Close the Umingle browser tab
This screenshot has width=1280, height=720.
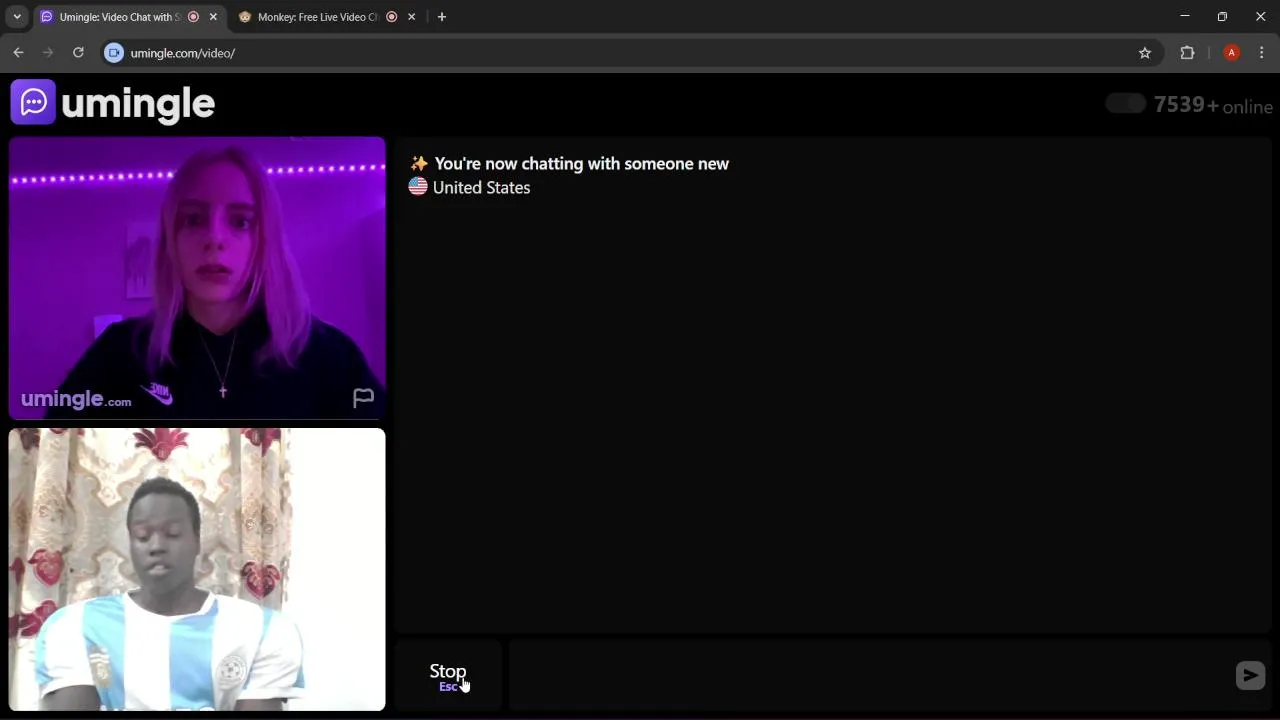[213, 17]
